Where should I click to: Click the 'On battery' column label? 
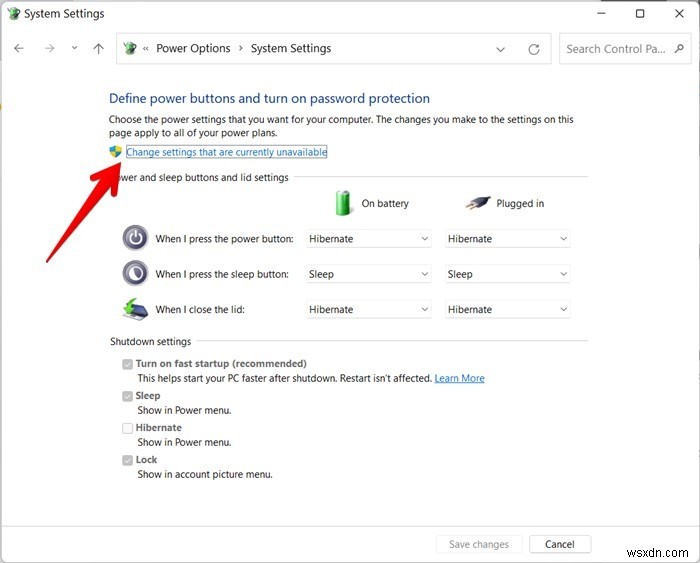pos(385,203)
